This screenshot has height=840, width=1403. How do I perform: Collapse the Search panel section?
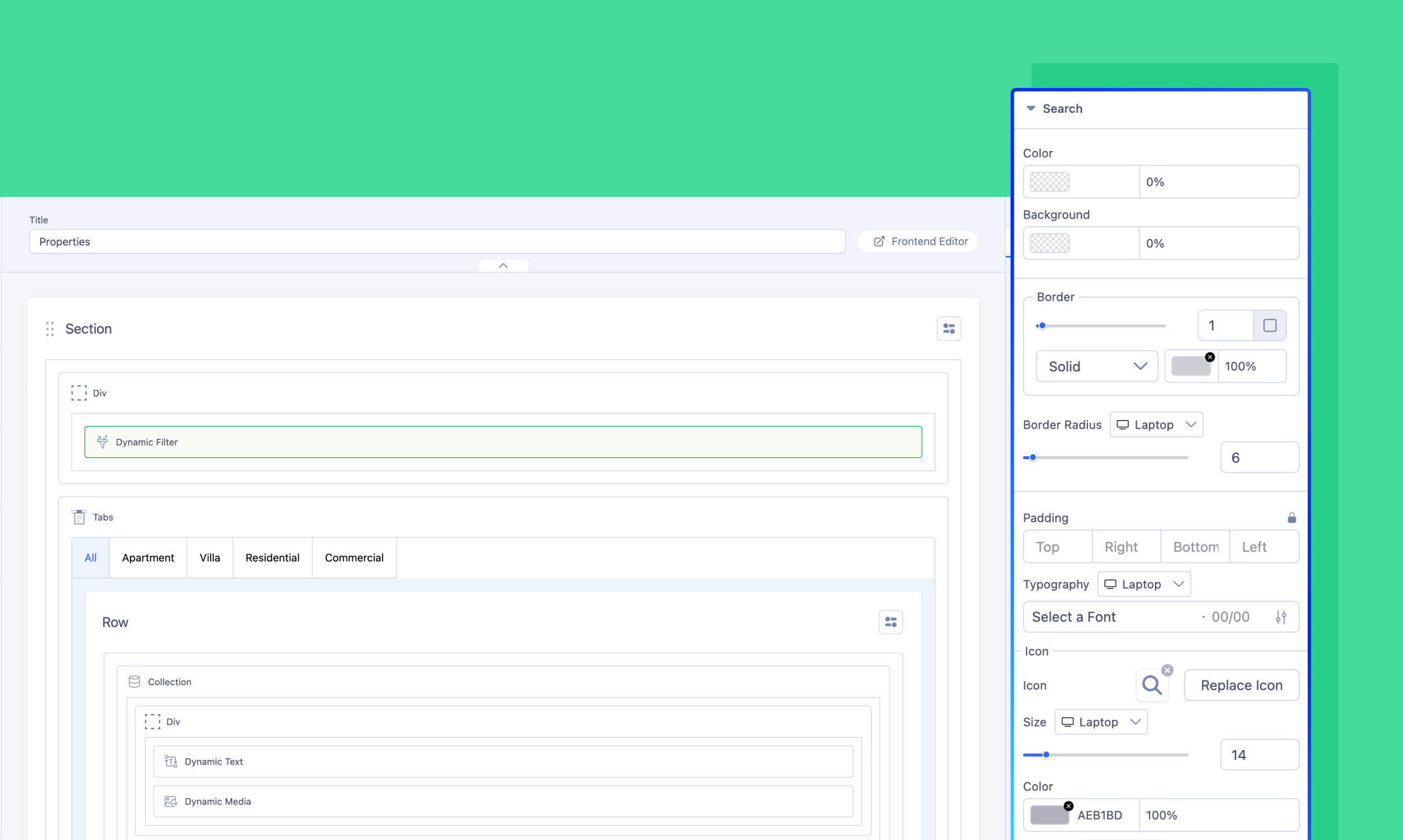pos(1031,108)
